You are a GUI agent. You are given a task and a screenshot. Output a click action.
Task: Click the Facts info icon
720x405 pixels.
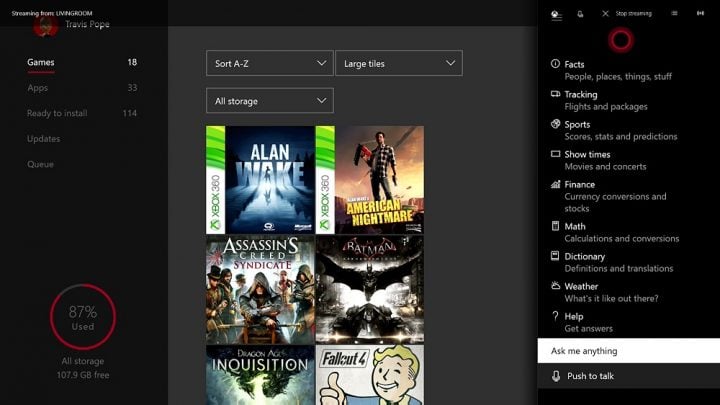[x=555, y=64]
